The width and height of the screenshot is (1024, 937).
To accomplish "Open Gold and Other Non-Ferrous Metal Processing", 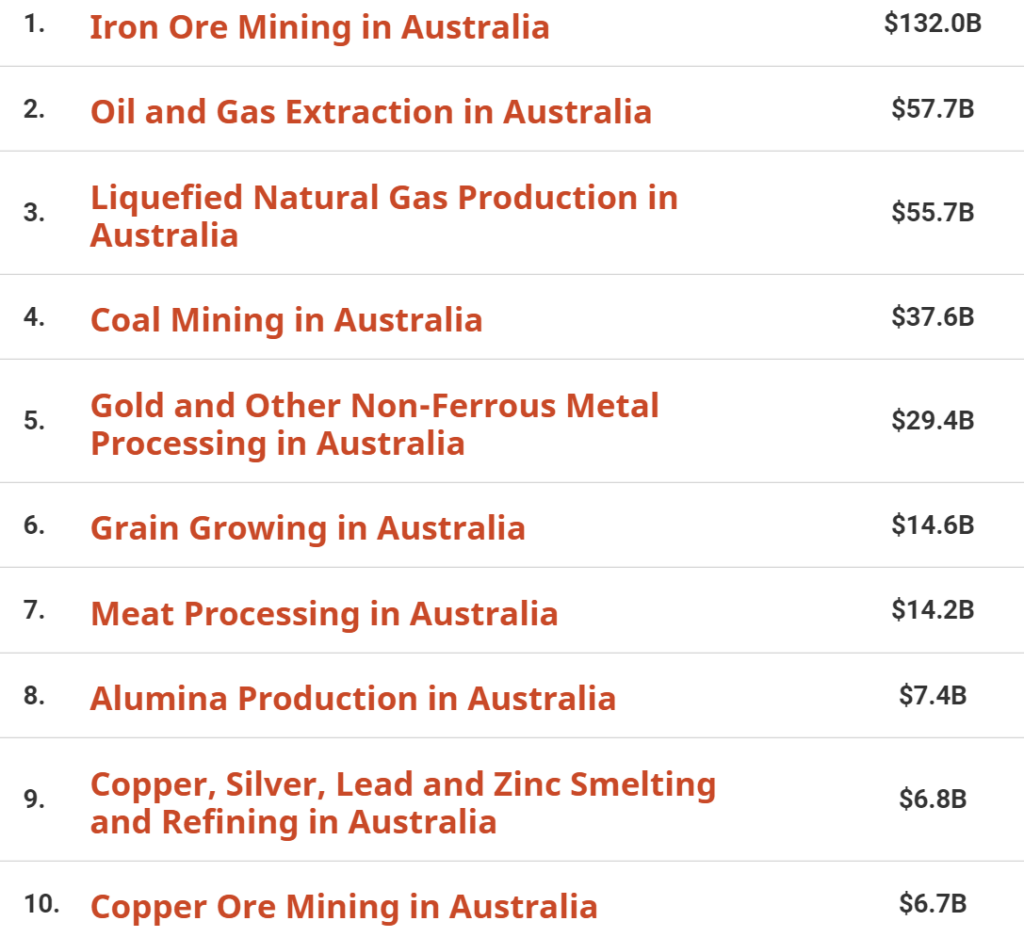I will pos(374,424).
